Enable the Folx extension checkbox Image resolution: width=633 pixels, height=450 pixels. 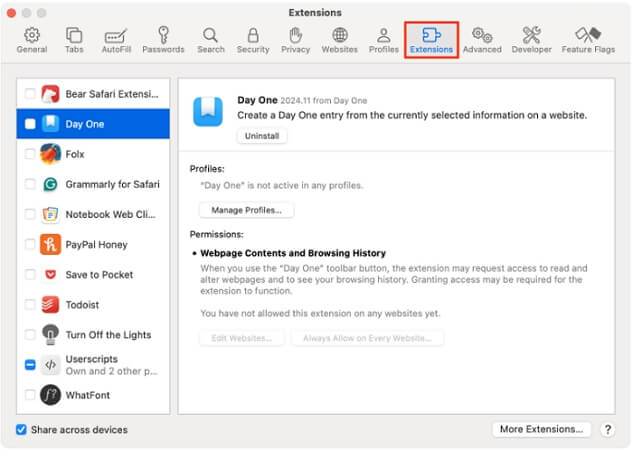(x=30, y=154)
